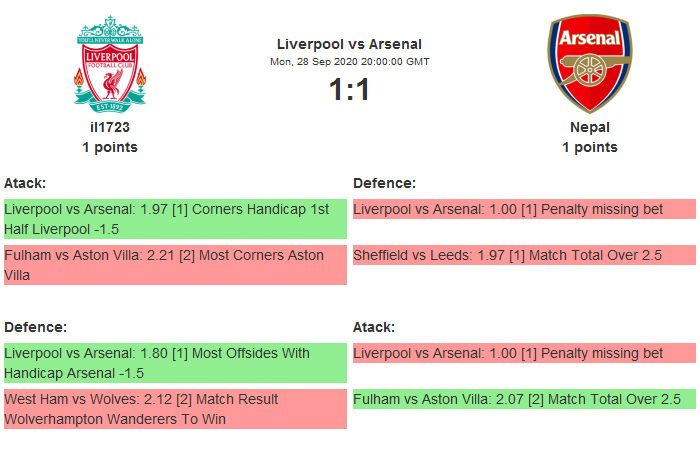The height and width of the screenshot is (460, 700).
Task: Select the Most Offsides Handicap Arsenal bet
Action: [174, 363]
